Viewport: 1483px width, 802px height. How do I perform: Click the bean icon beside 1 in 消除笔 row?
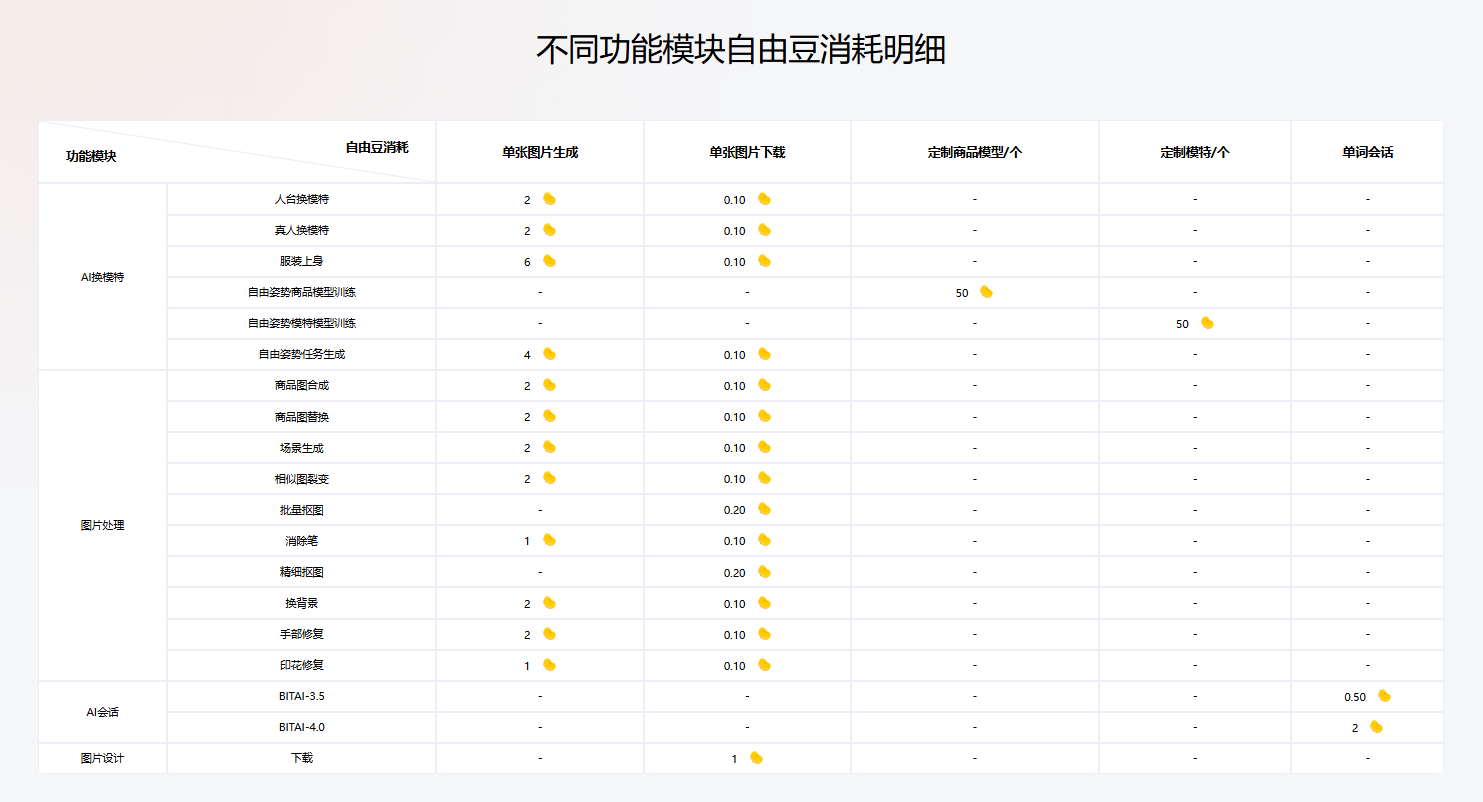point(549,540)
